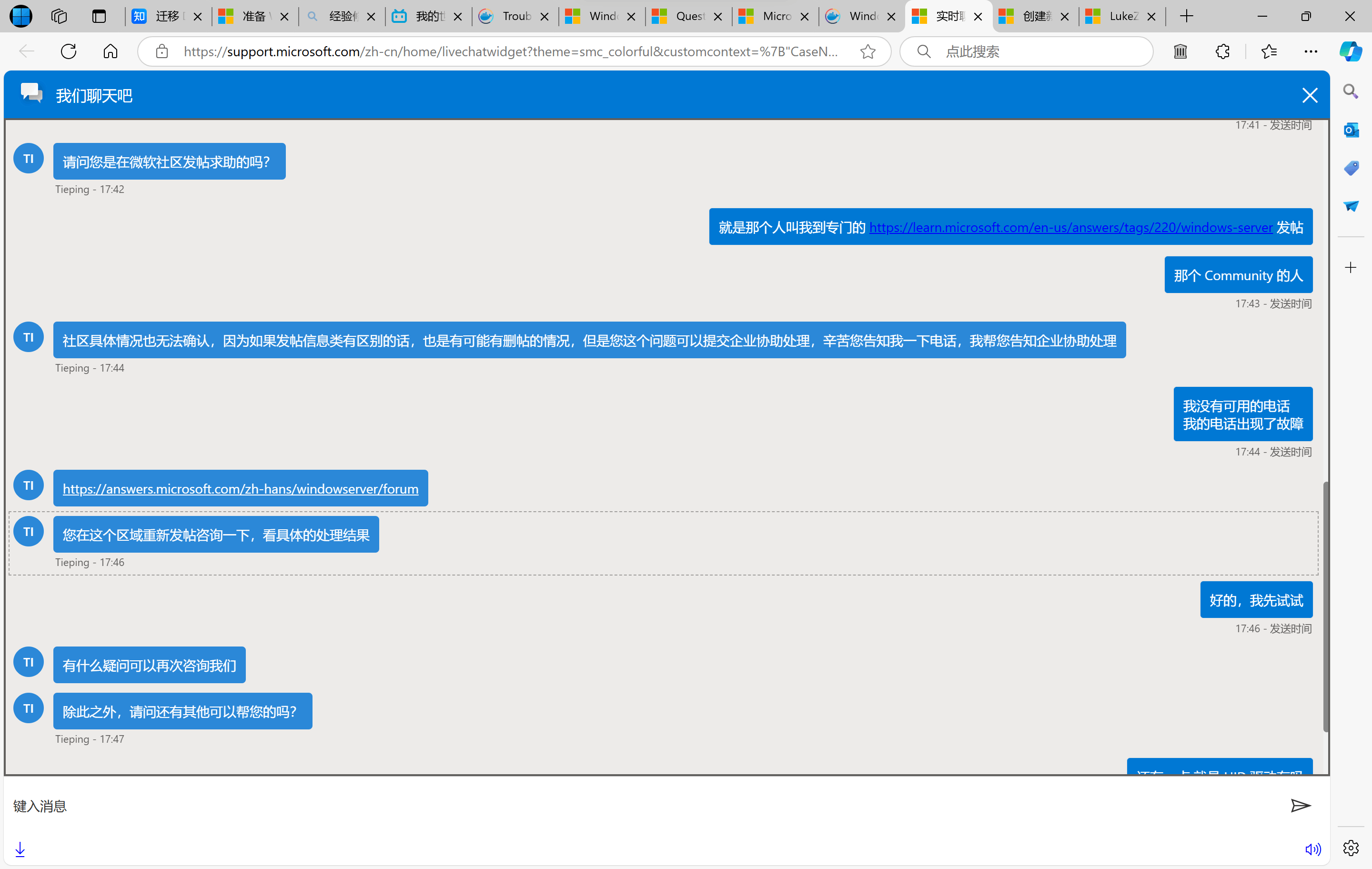Toggle chat sound notifications
The height and width of the screenshot is (869, 1372).
[x=1312, y=849]
